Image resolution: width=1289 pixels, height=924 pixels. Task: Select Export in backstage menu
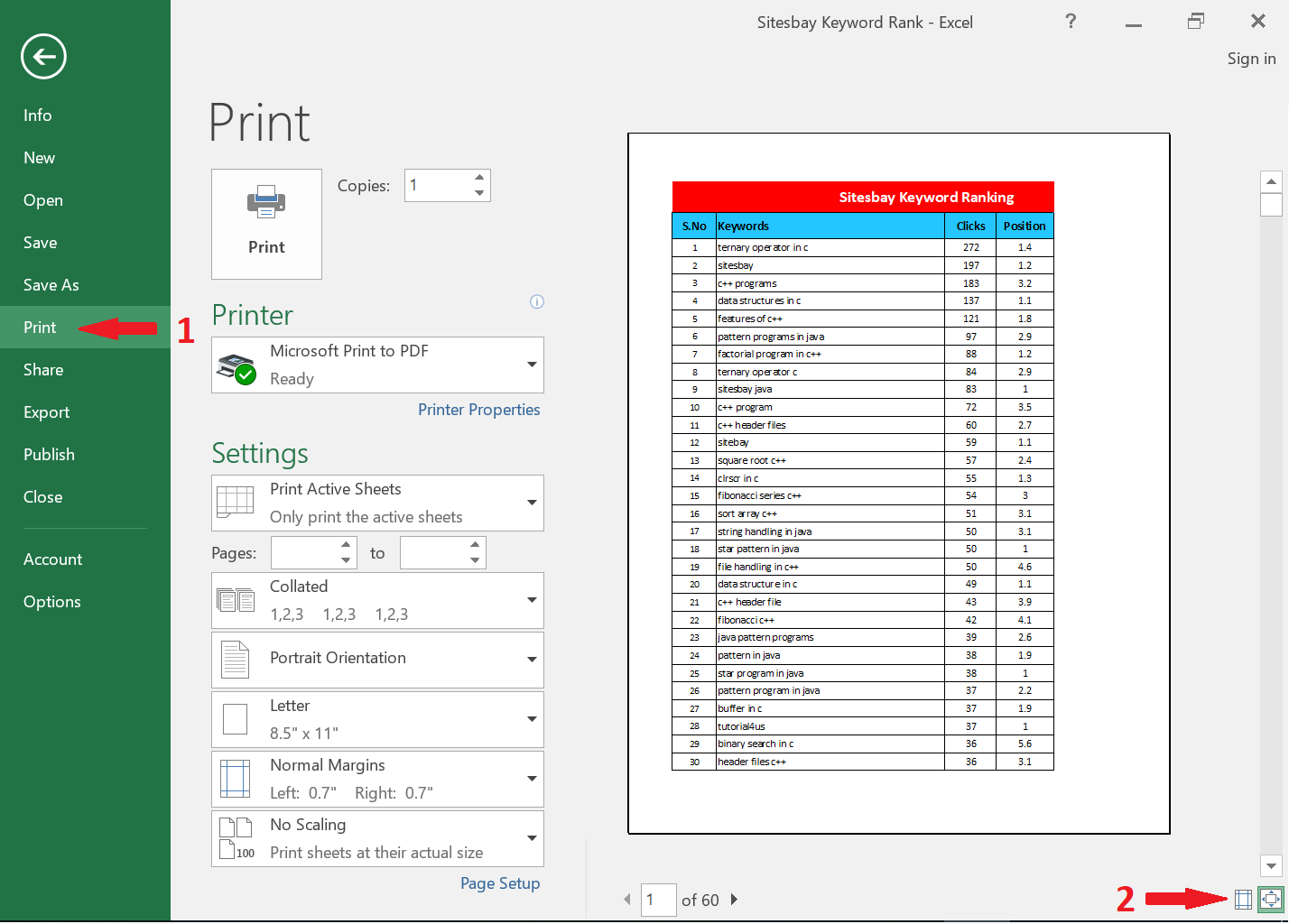point(85,412)
